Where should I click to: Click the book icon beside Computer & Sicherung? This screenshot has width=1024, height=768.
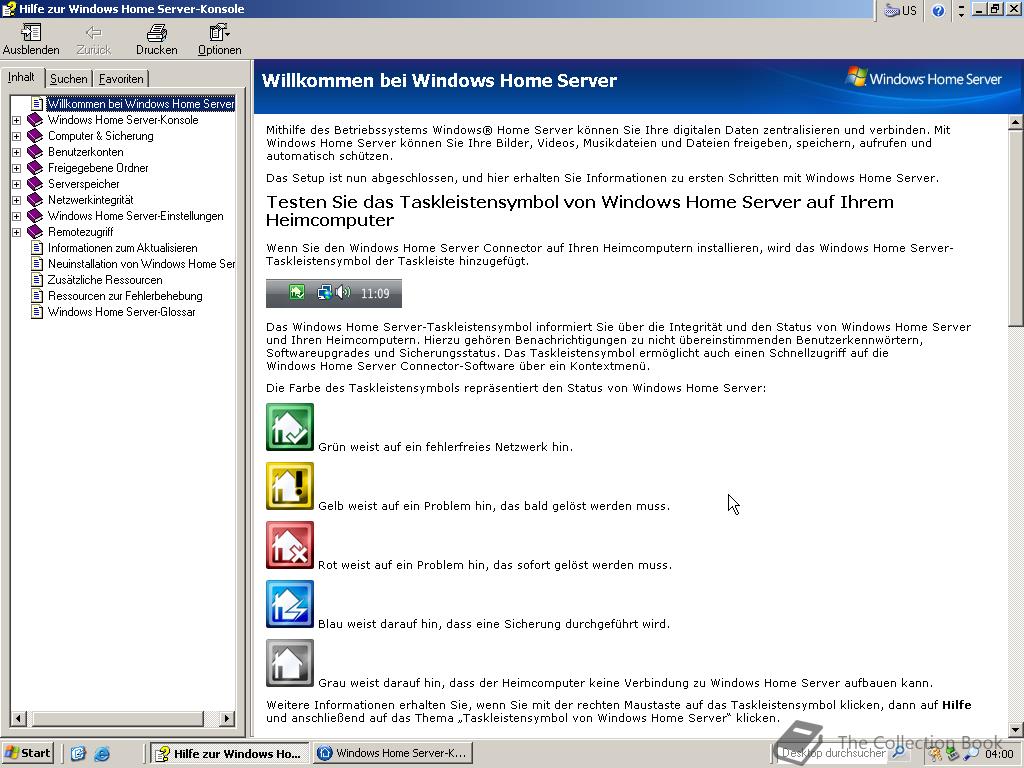coord(35,136)
